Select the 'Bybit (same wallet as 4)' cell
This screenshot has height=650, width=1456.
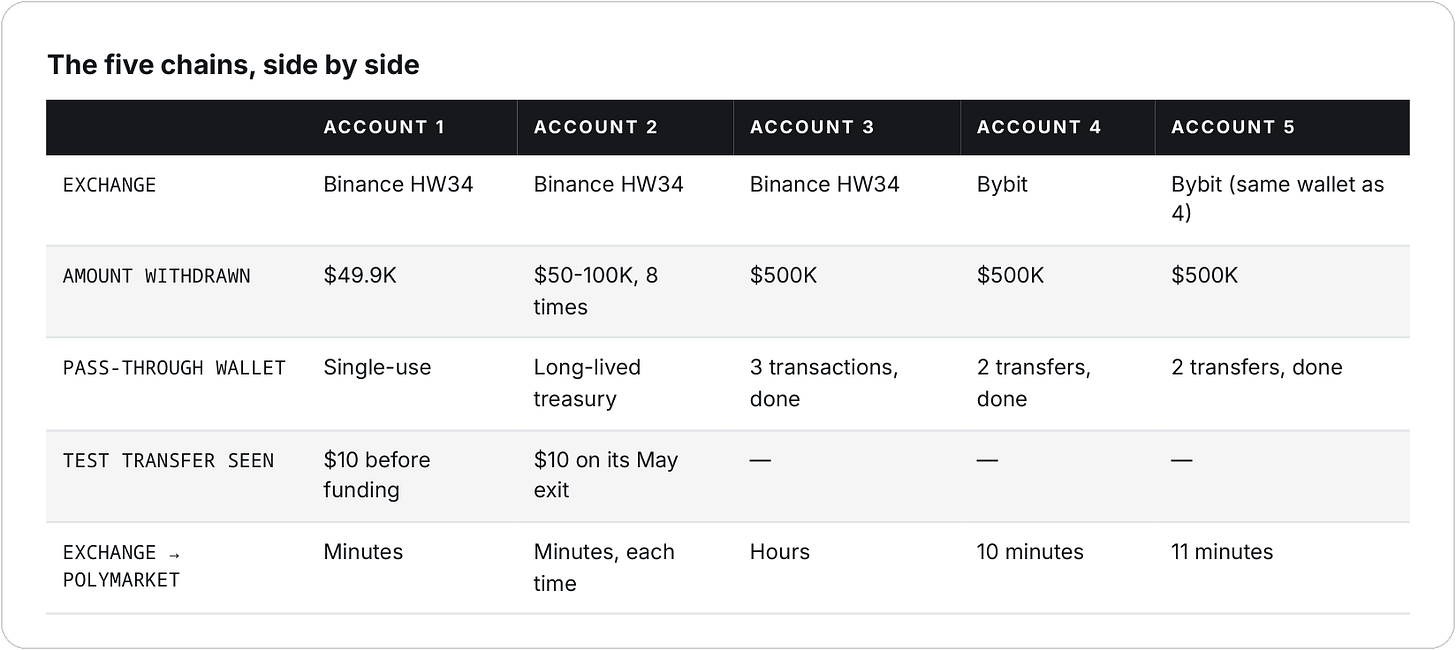(x=1277, y=199)
